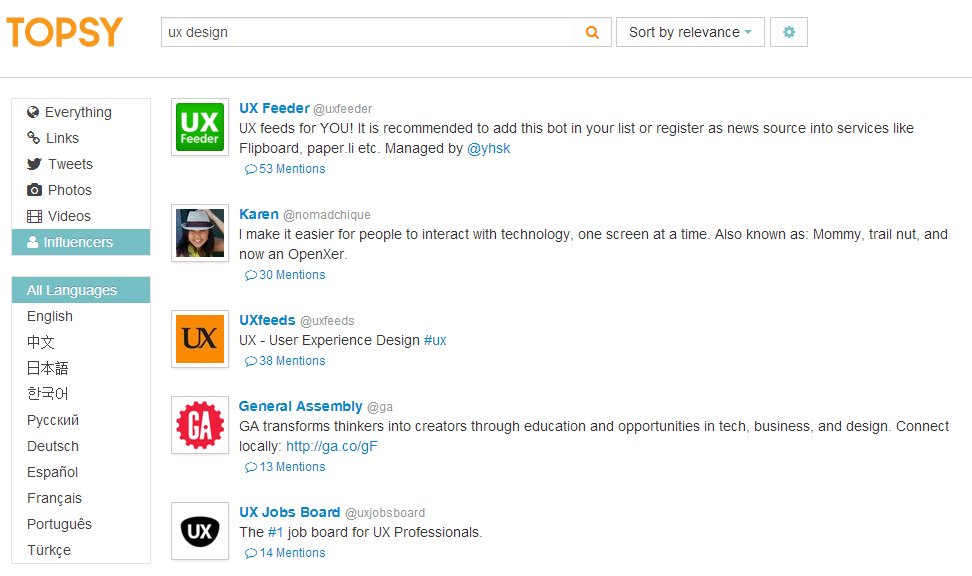Focus the ux design search field
Viewport: 972px width, 576px height.
pyautogui.click(x=366, y=32)
